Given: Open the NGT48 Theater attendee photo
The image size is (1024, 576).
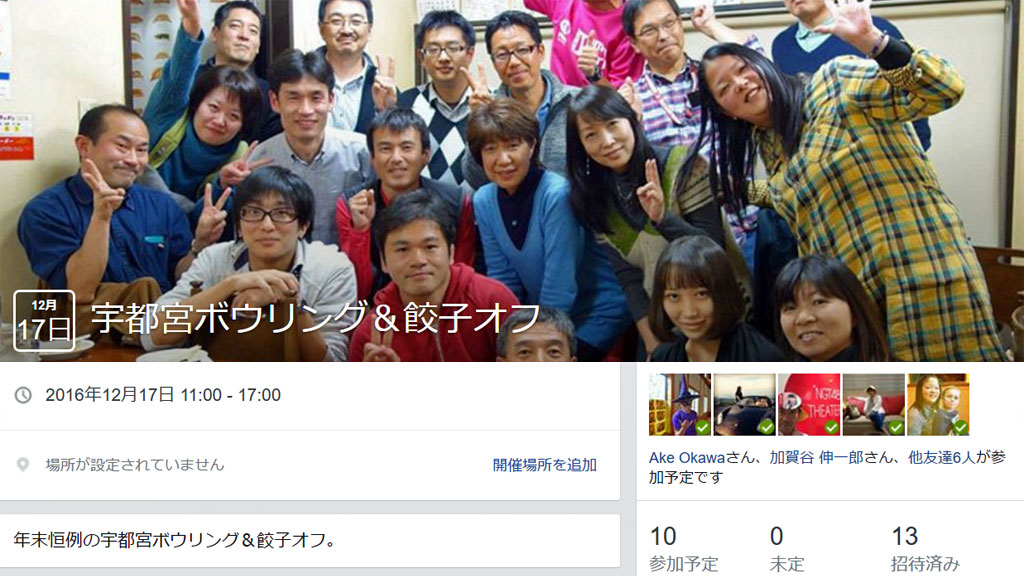Looking at the screenshot, I should pos(809,404).
